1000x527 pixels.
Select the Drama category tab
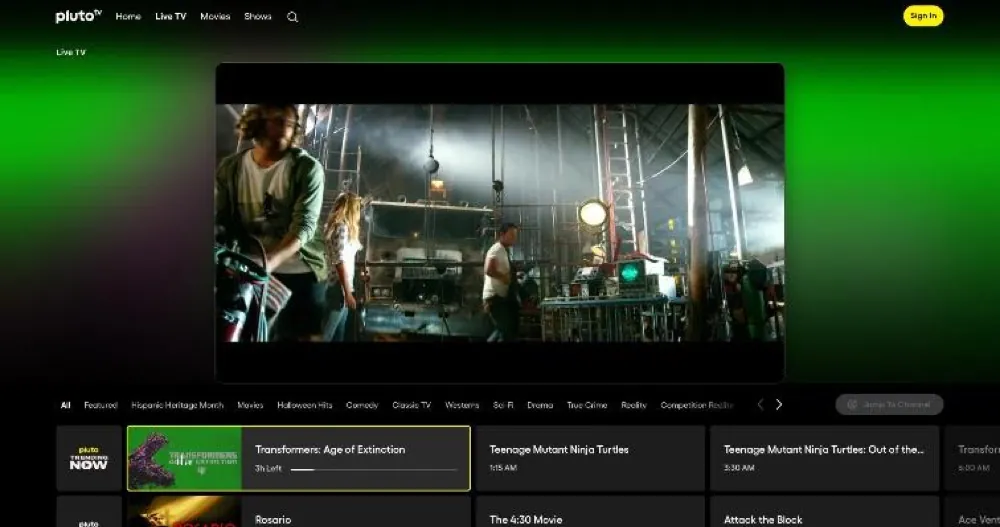click(x=540, y=405)
